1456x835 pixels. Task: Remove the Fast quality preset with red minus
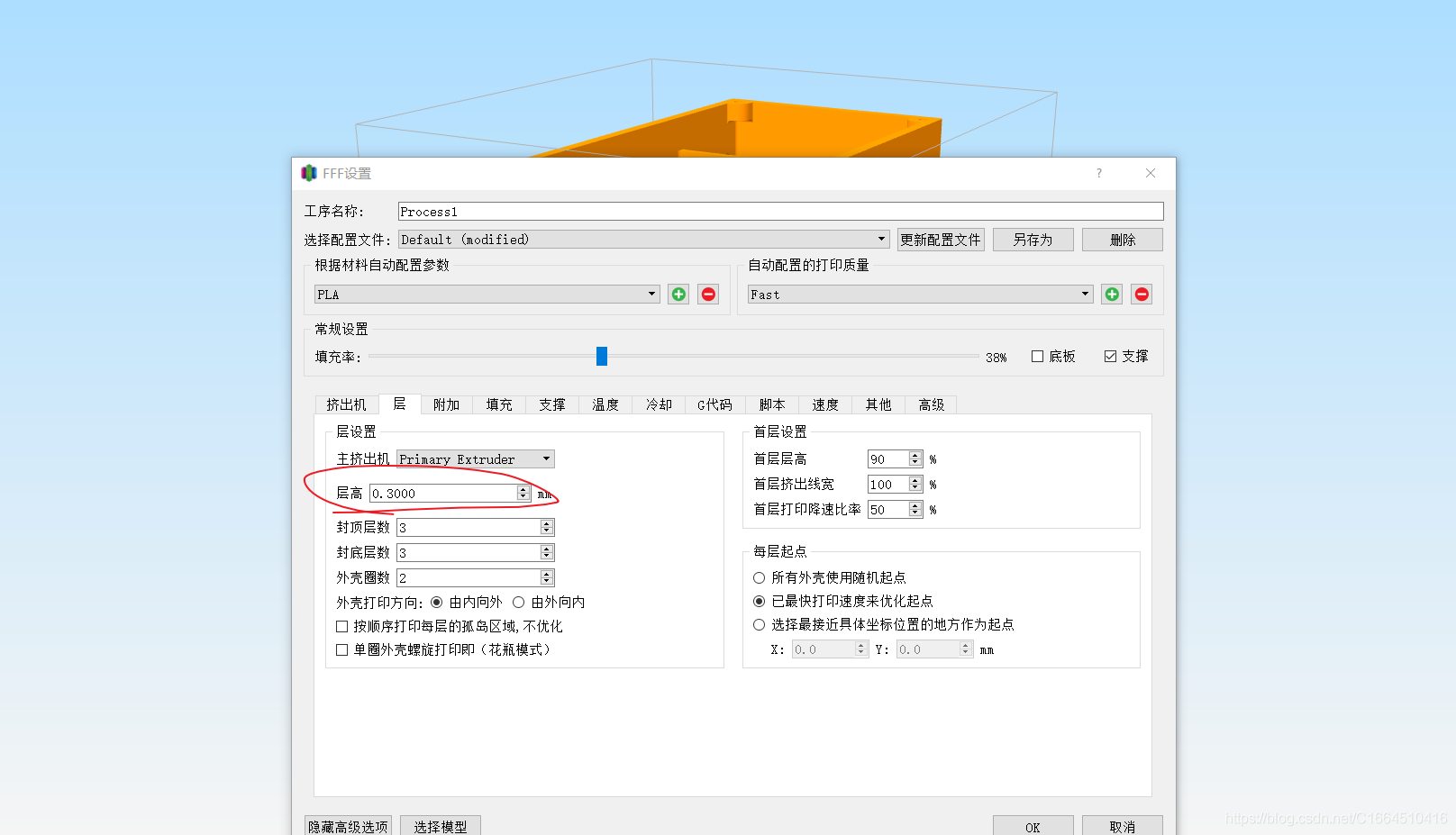(1142, 294)
